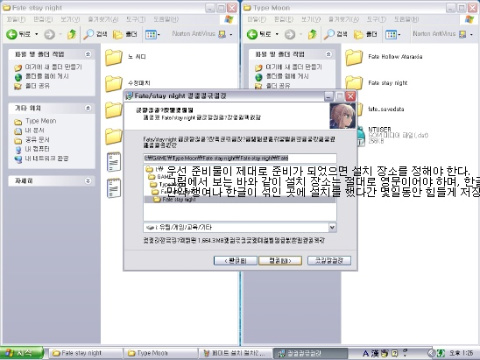Click Forward arrow in Type Moon window
480x360 pixels.
(x=290, y=34)
